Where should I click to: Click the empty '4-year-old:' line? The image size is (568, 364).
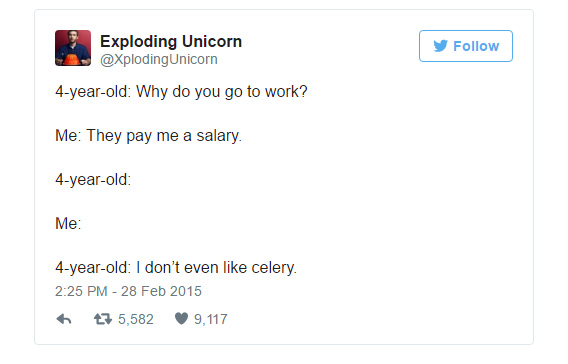(x=93, y=180)
